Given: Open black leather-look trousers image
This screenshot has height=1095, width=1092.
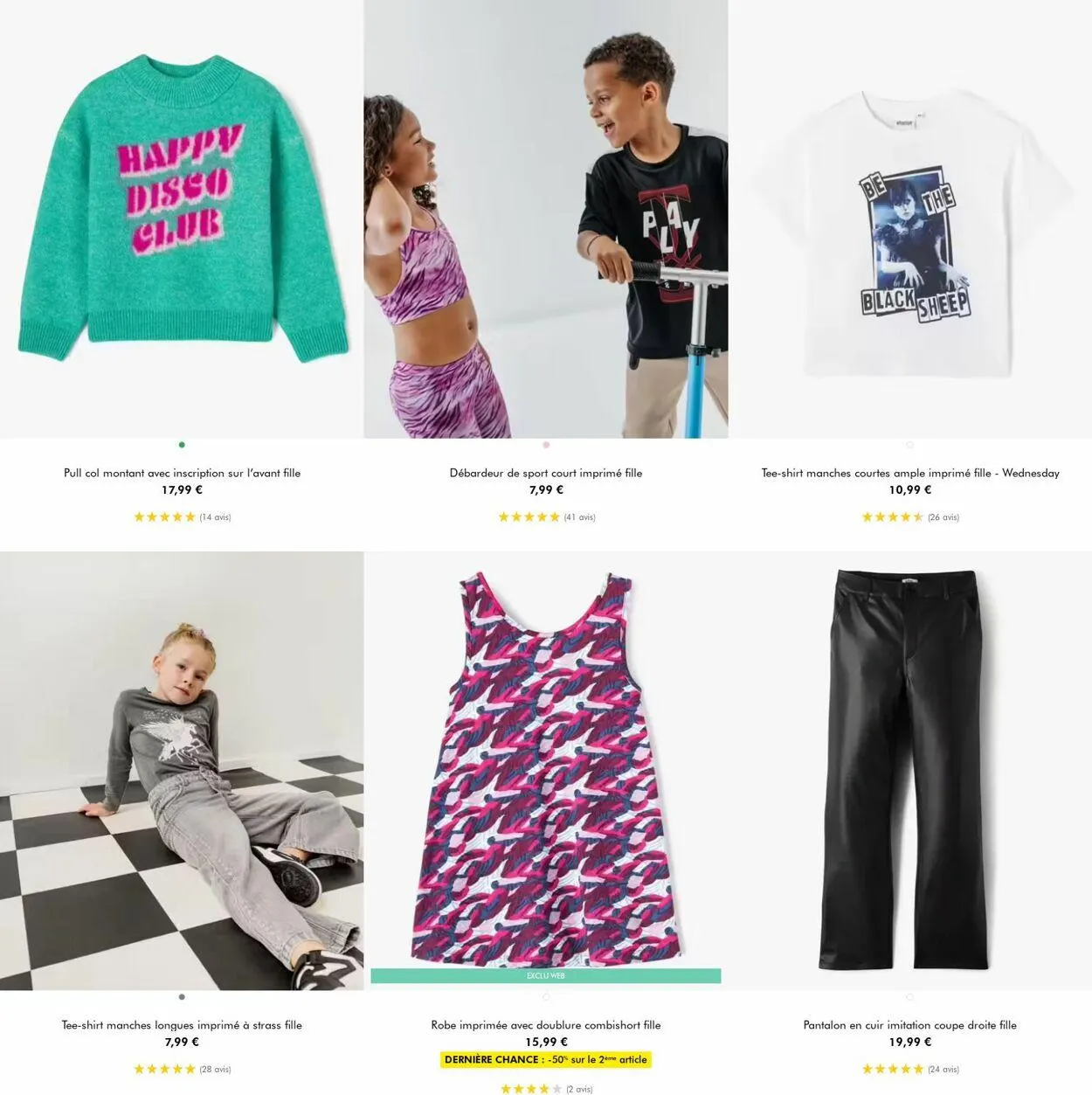Looking at the screenshot, I should [x=910, y=771].
